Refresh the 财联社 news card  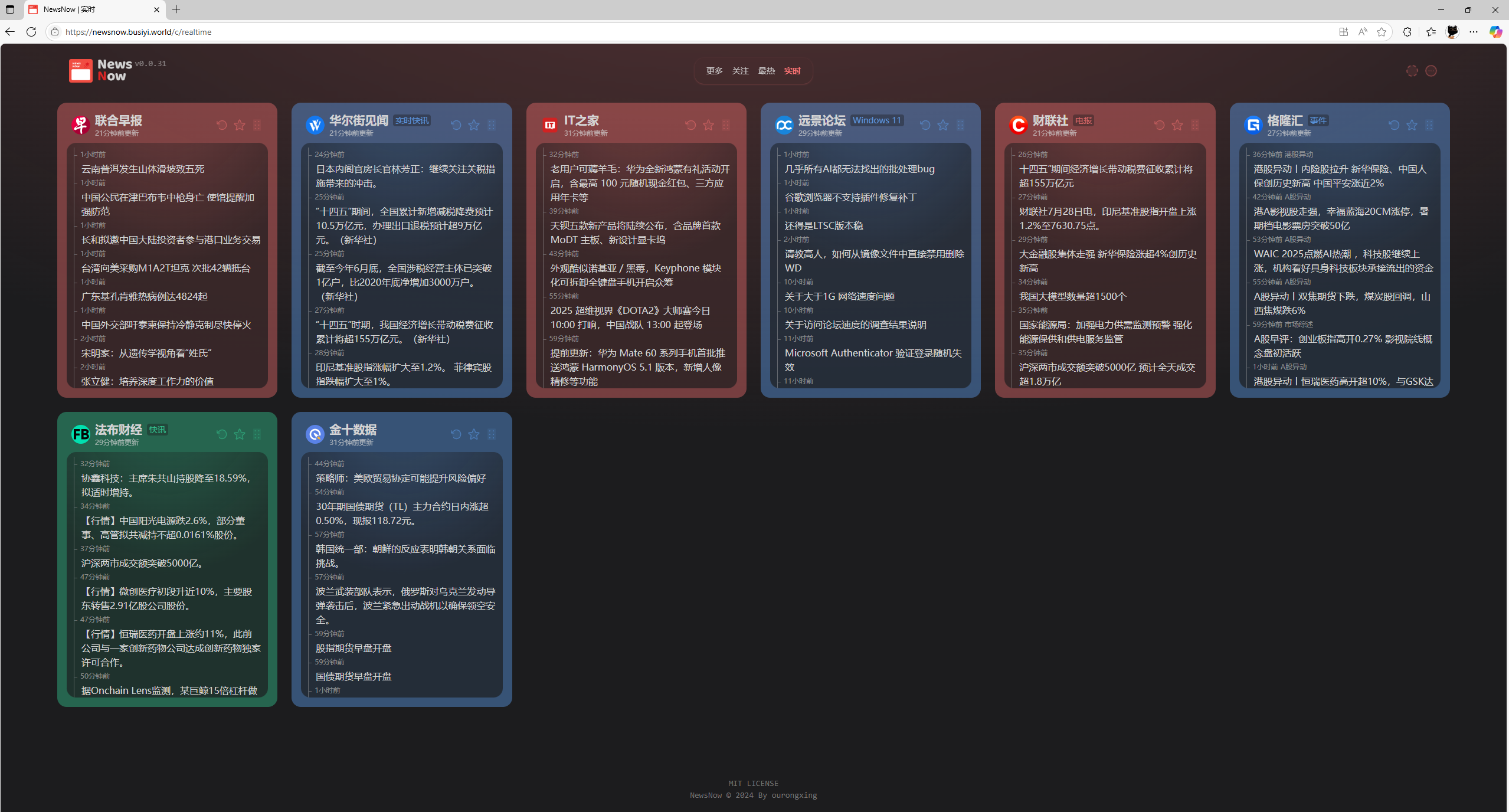pos(1159,125)
